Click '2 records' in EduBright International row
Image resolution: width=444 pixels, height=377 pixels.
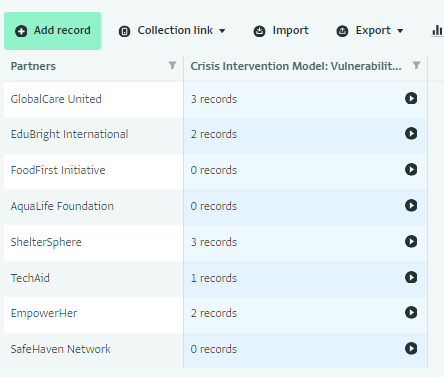pyautogui.click(x=214, y=134)
